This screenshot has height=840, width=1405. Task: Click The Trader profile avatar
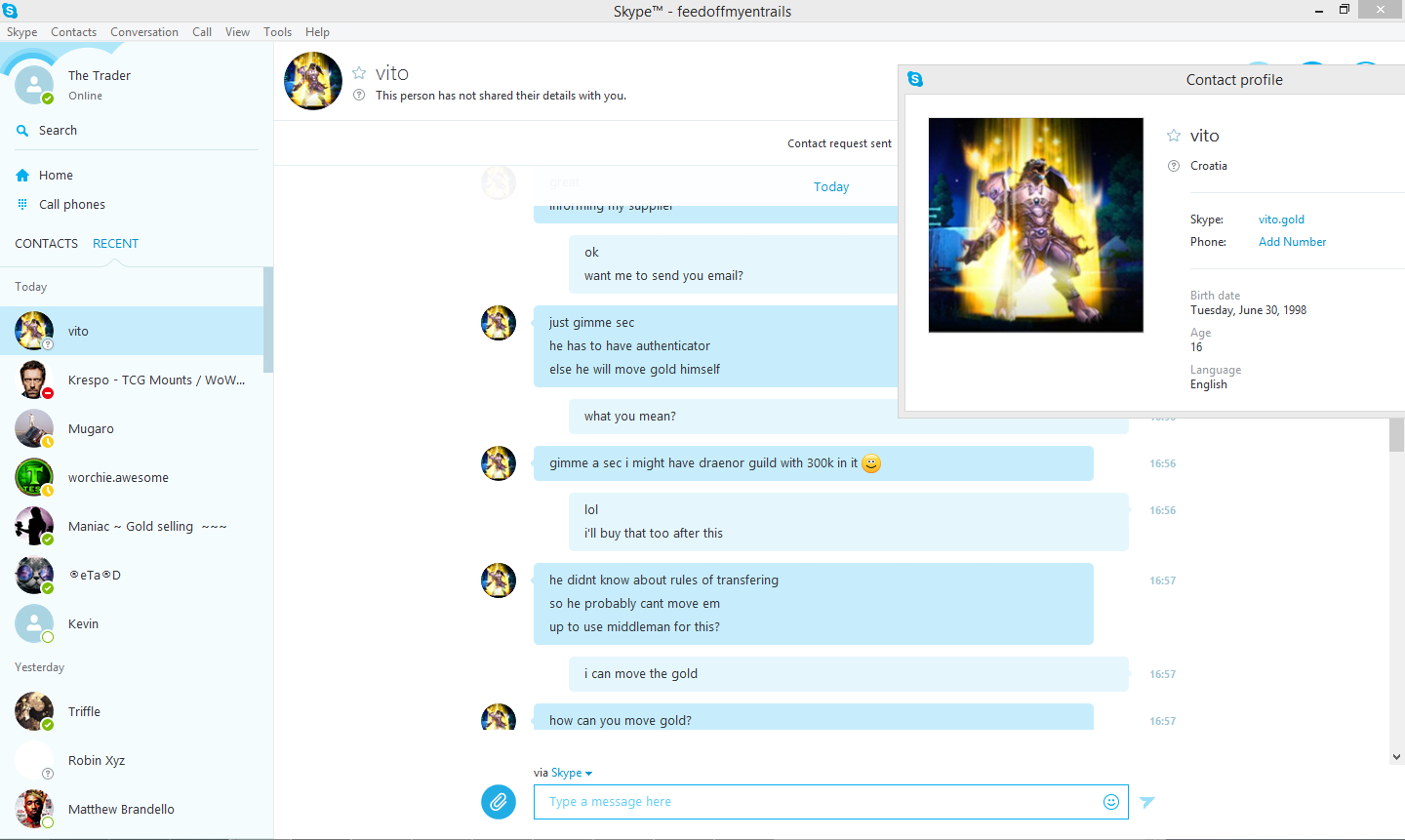point(34,85)
